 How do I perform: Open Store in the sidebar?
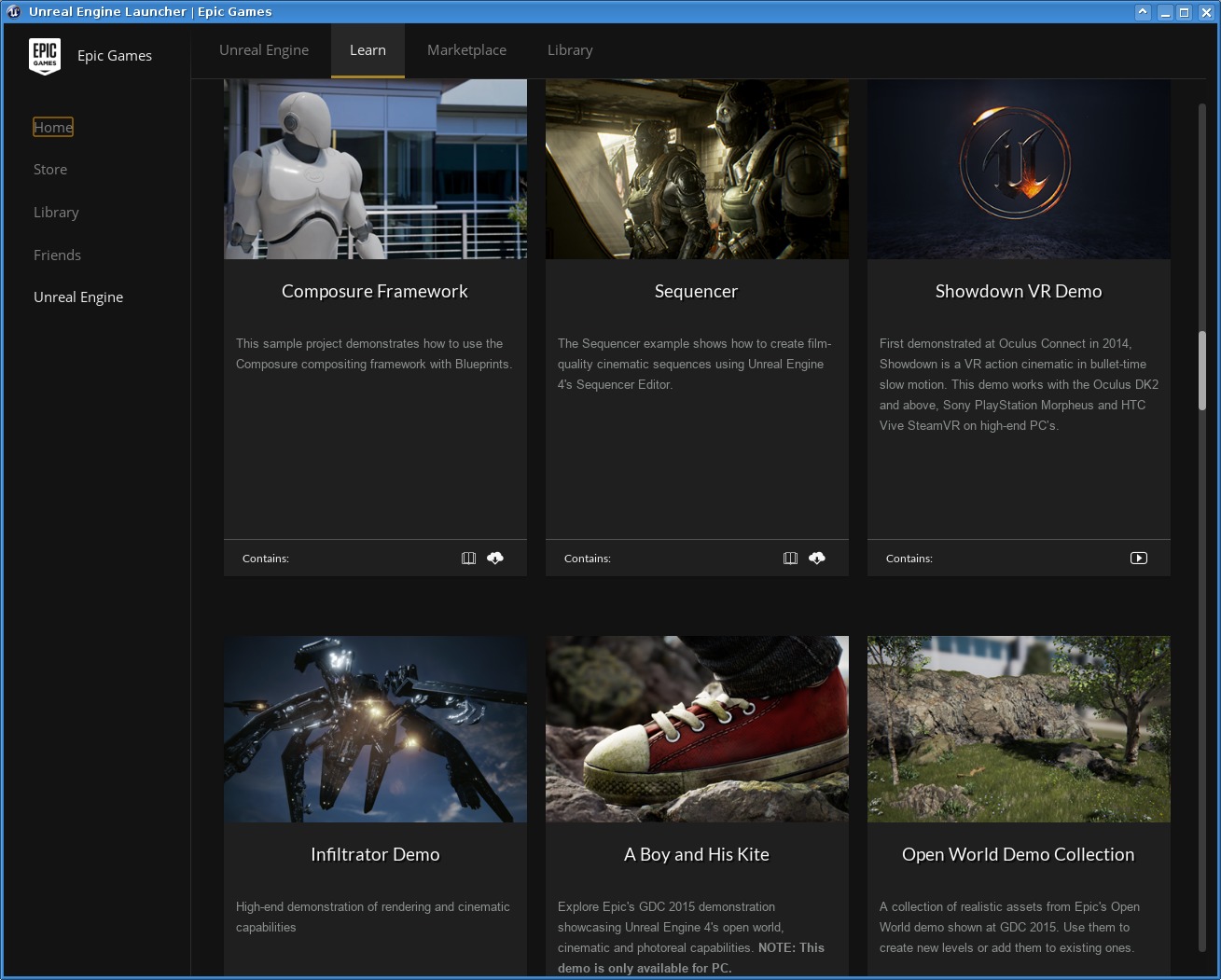[x=50, y=170]
